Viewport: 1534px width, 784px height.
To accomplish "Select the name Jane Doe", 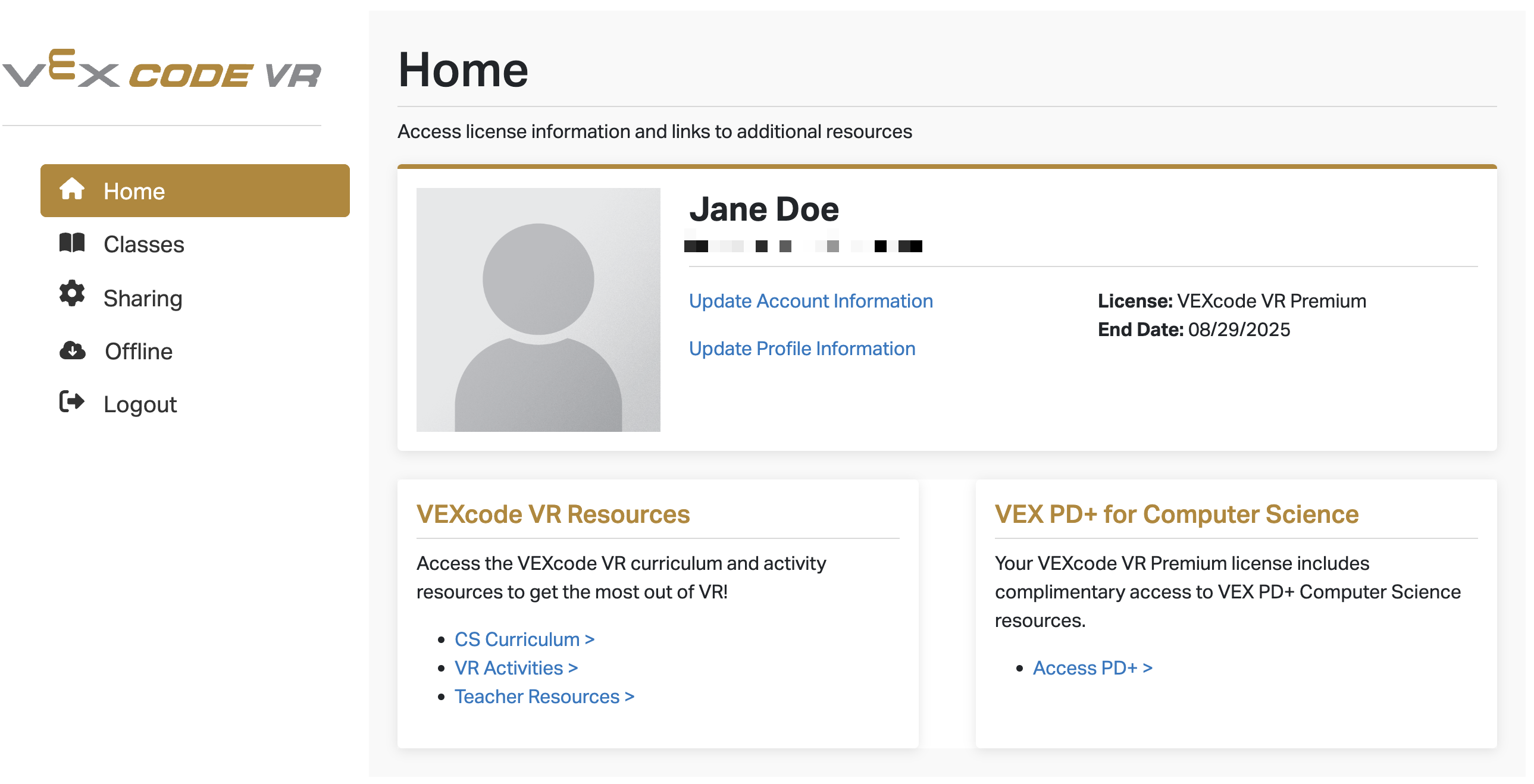I will [764, 208].
